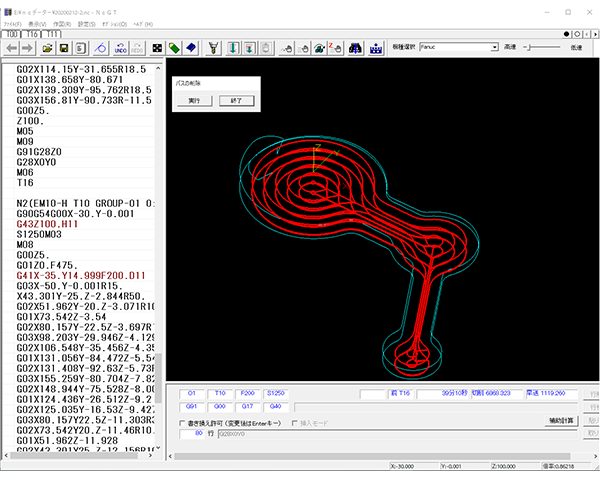
Task: Save the NC file with the floppy icon
Action: [x=64, y=48]
